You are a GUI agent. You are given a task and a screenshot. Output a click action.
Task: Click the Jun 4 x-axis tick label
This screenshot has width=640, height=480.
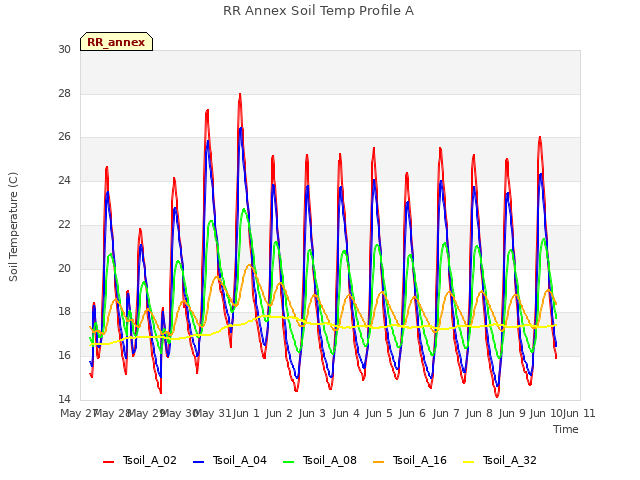346,413
